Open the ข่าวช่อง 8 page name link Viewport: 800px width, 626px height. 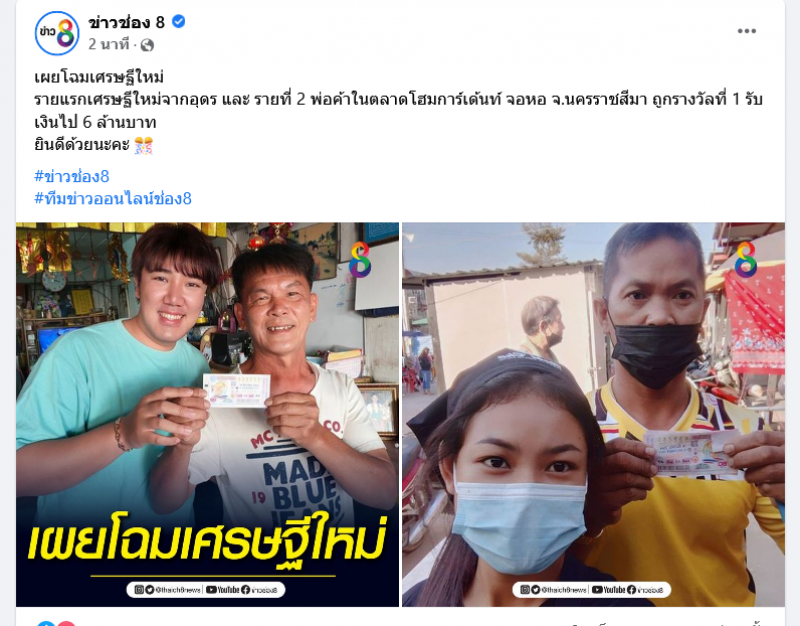pyautogui.click(x=127, y=22)
